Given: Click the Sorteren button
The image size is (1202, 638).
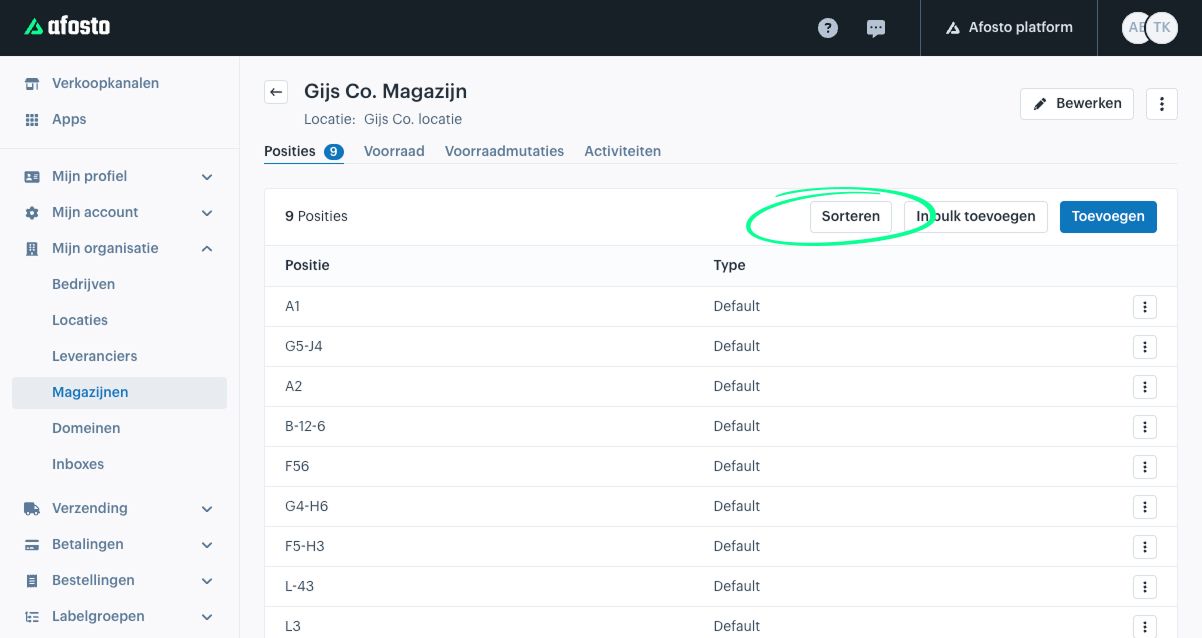Looking at the screenshot, I should point(850,216).
